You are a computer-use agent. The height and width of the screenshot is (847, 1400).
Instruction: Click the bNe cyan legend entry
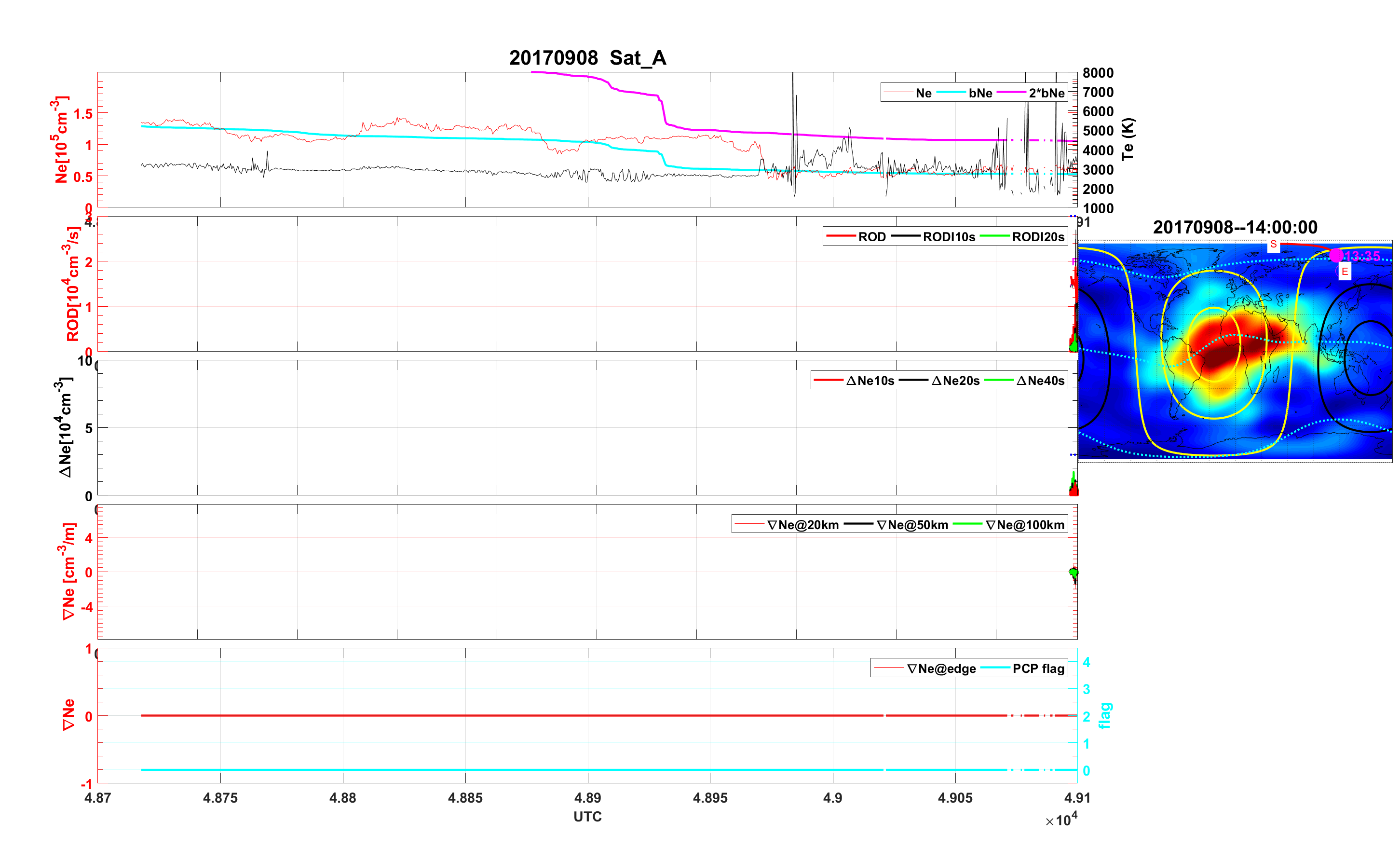[980, 93]
